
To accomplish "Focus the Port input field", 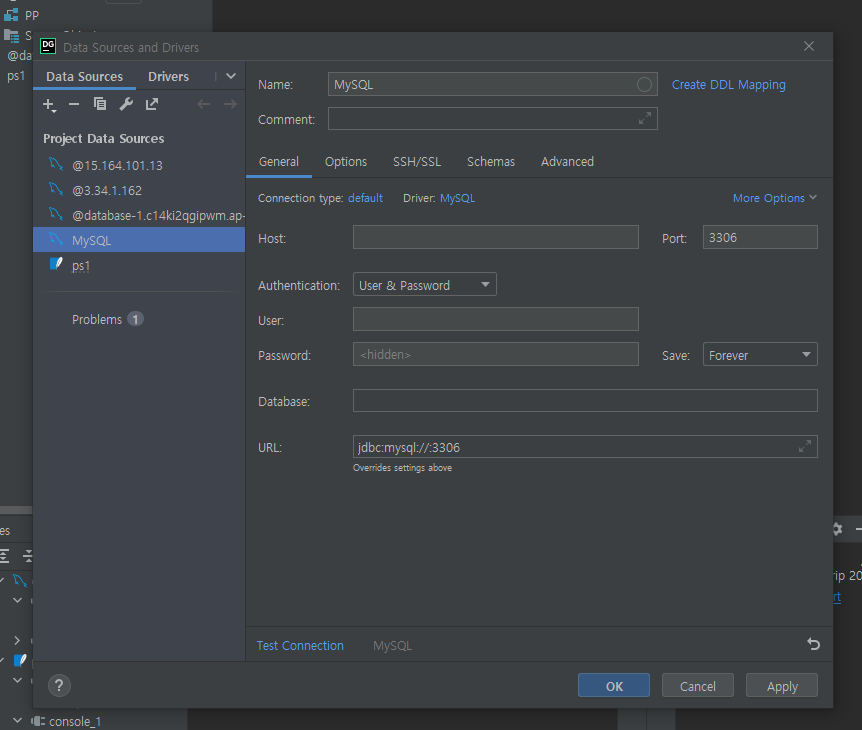I will pyautogui.click(x=760, y=237).
